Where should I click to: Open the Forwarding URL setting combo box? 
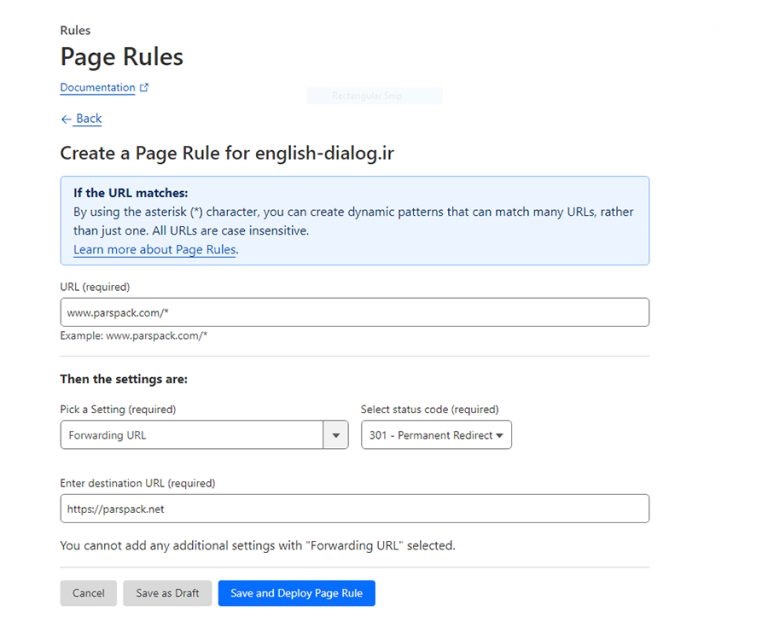(190, 435)
